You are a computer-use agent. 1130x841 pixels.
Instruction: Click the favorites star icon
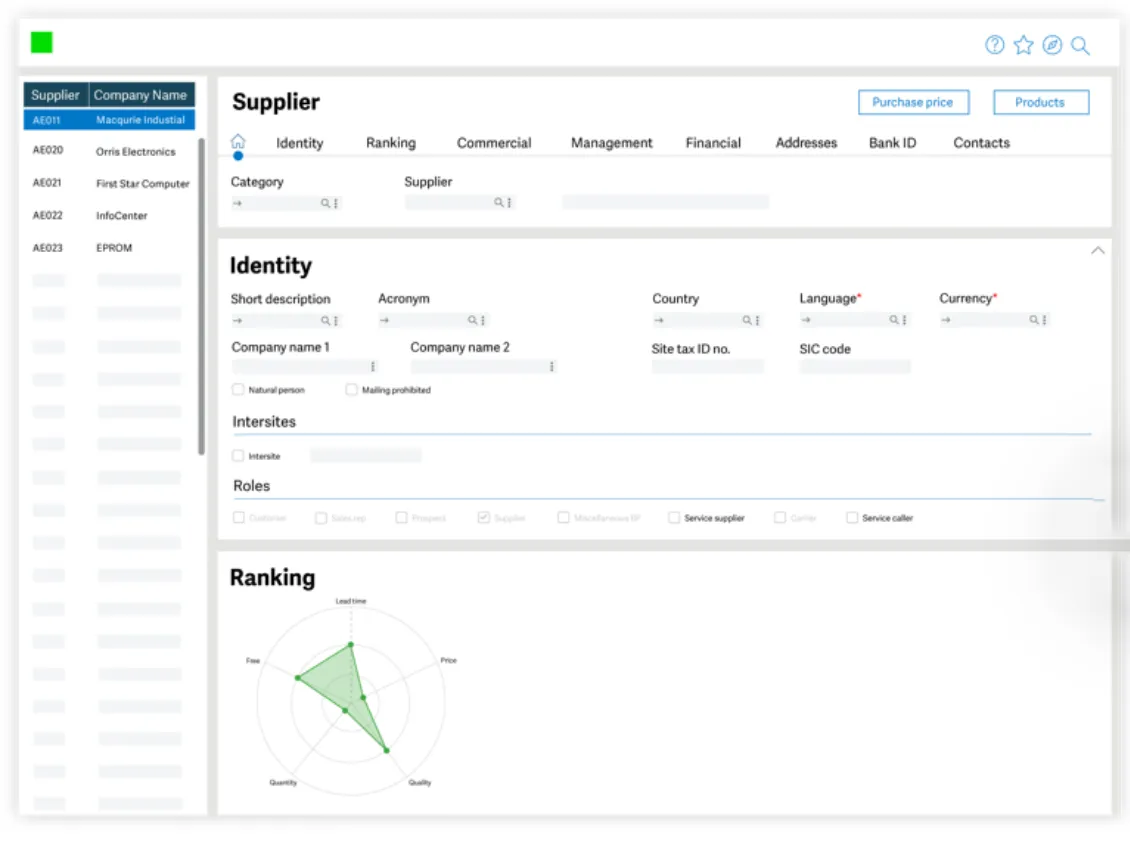(x=1023, y=45)
